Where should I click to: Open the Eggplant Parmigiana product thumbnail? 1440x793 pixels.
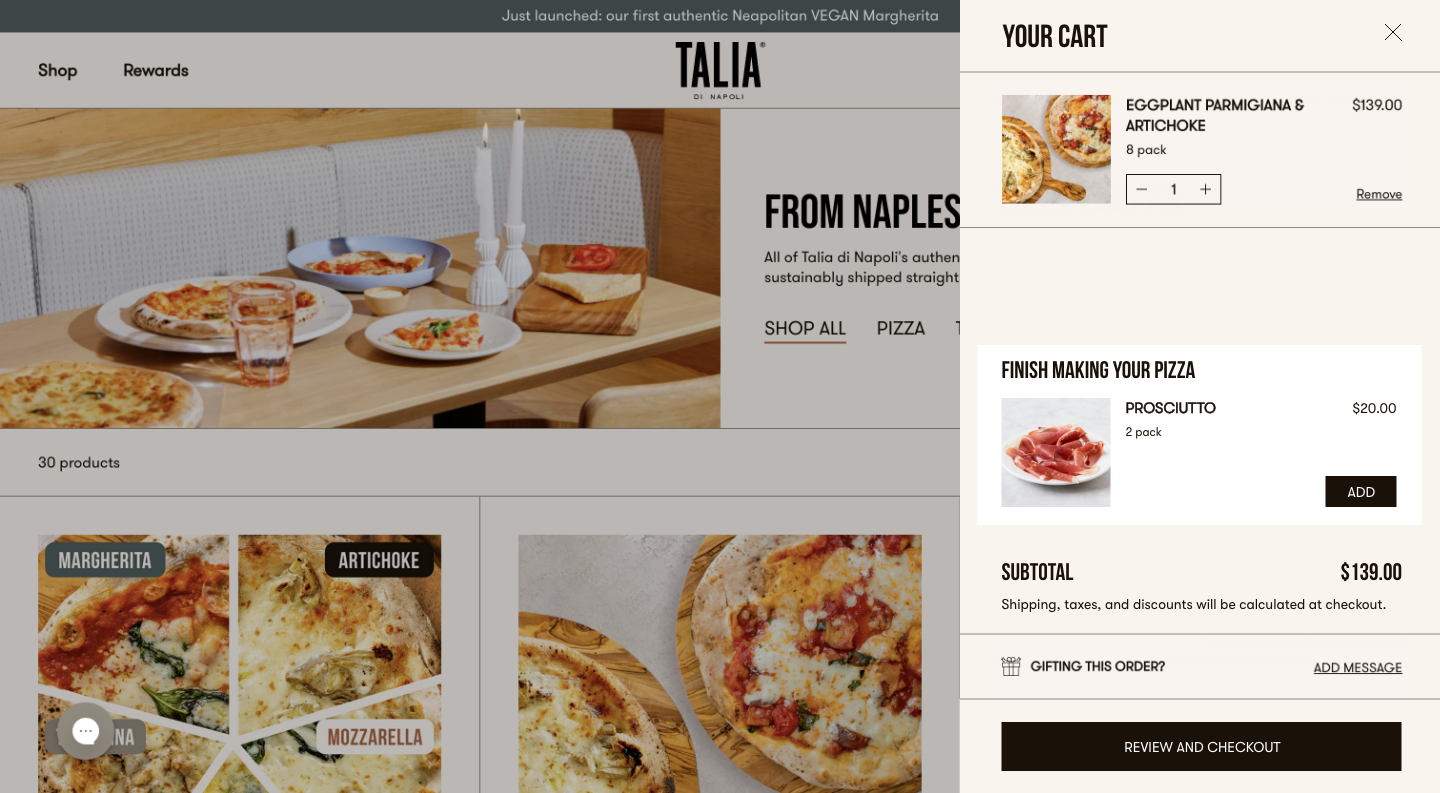coord(1056,149)
